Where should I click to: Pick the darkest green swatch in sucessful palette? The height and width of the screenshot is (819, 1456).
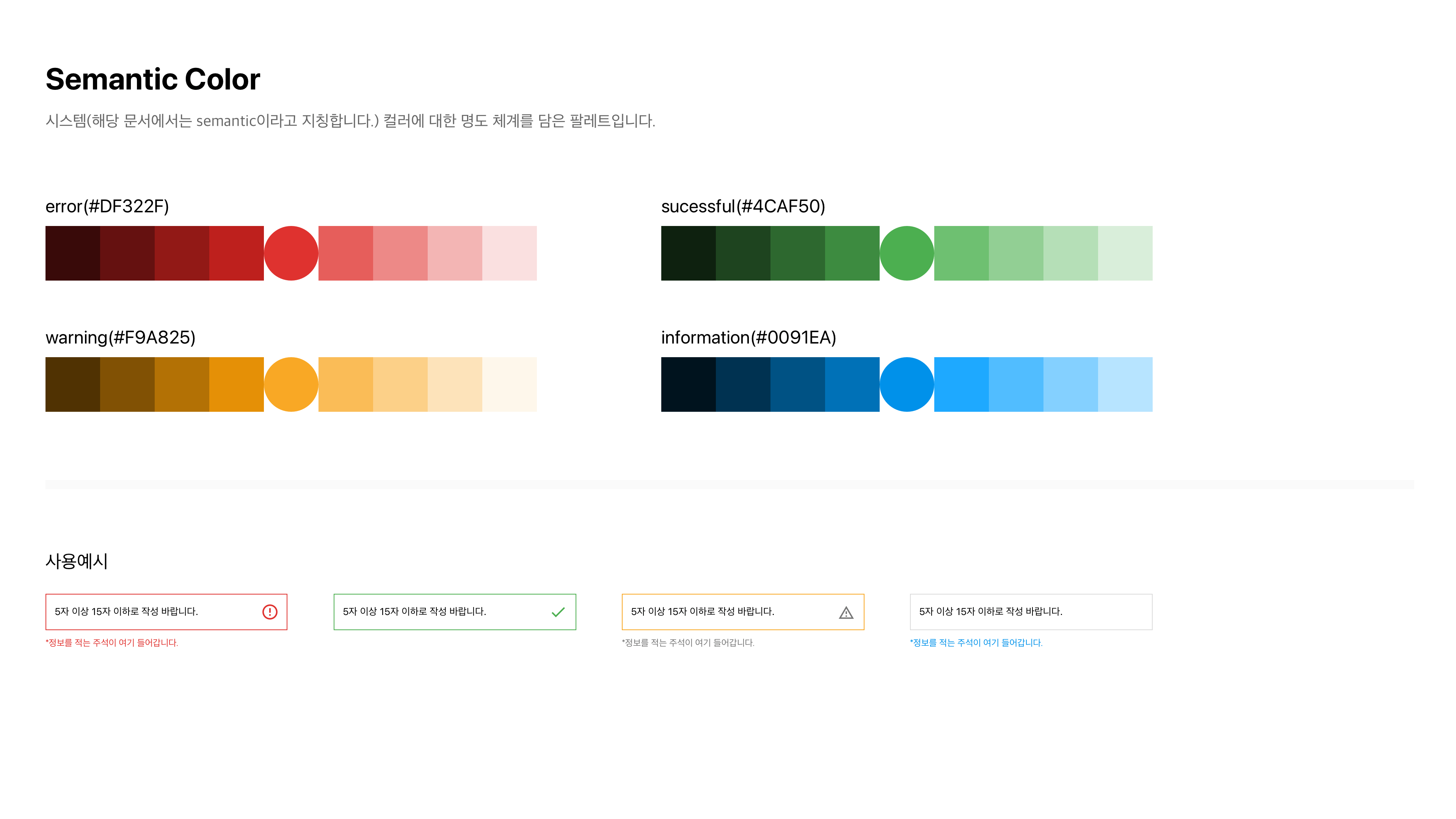689,253
